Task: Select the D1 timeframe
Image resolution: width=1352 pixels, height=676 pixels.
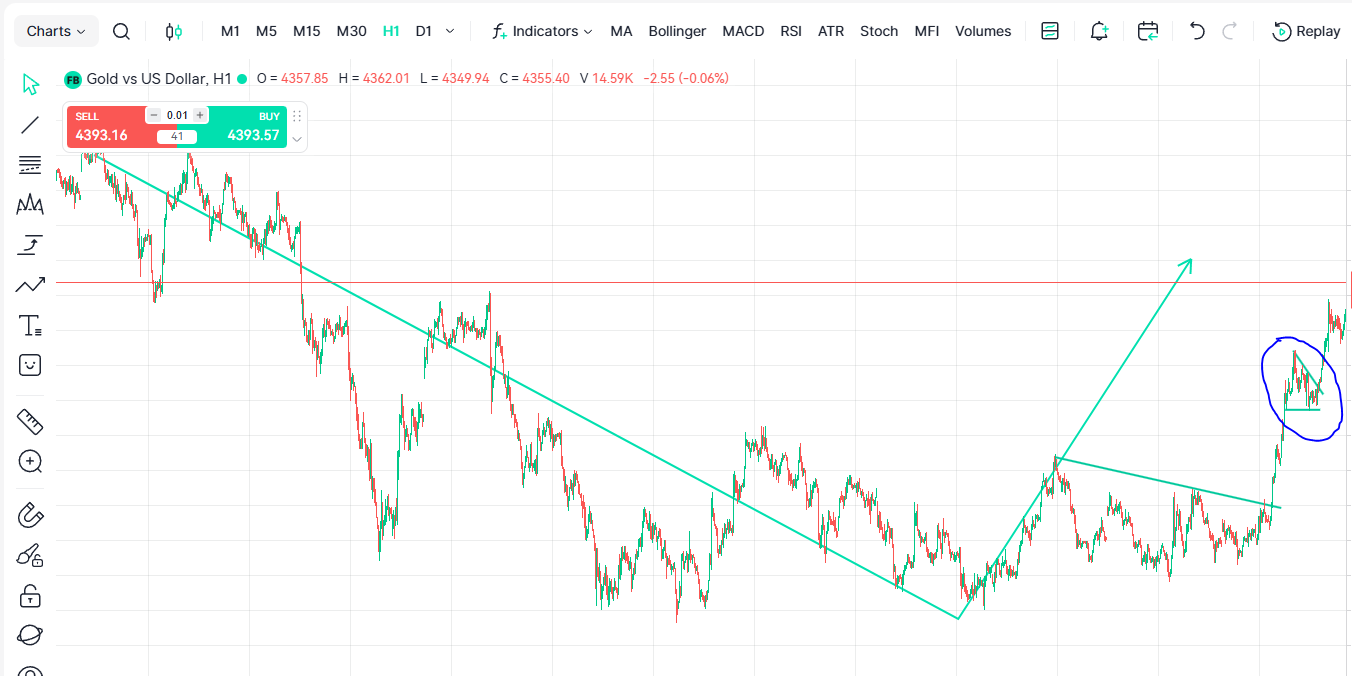Action: coord(424,31)
